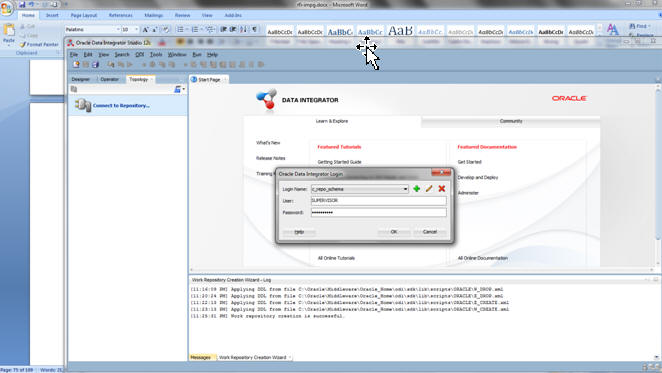Add a new login with the green plus
The height and width of the screenshot is (373, 662).
pyautogui.click(x=417, y=189)
